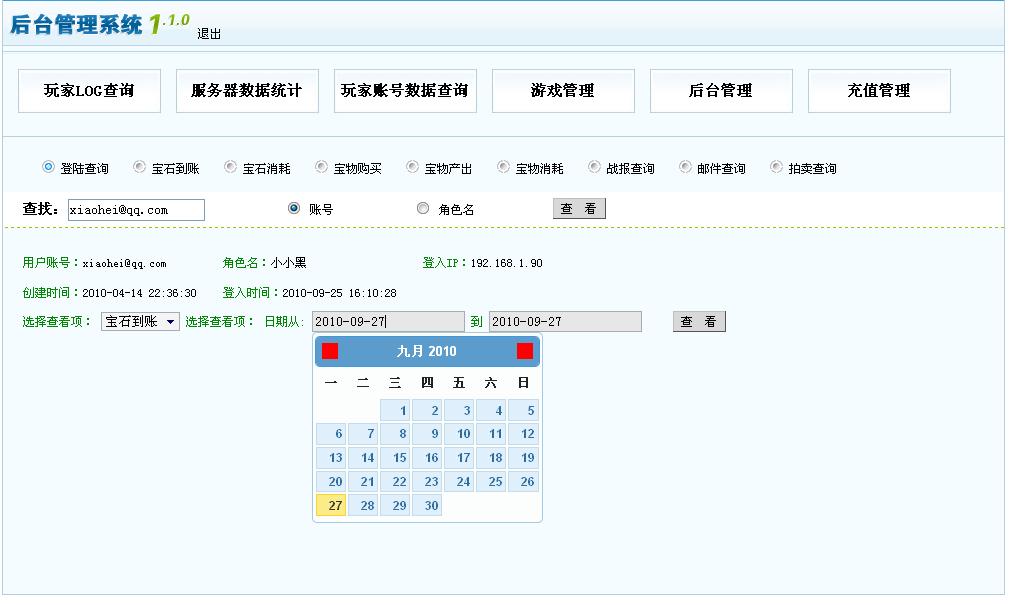
Task: Click the 退出 logout link
Action: click(208, 32)
